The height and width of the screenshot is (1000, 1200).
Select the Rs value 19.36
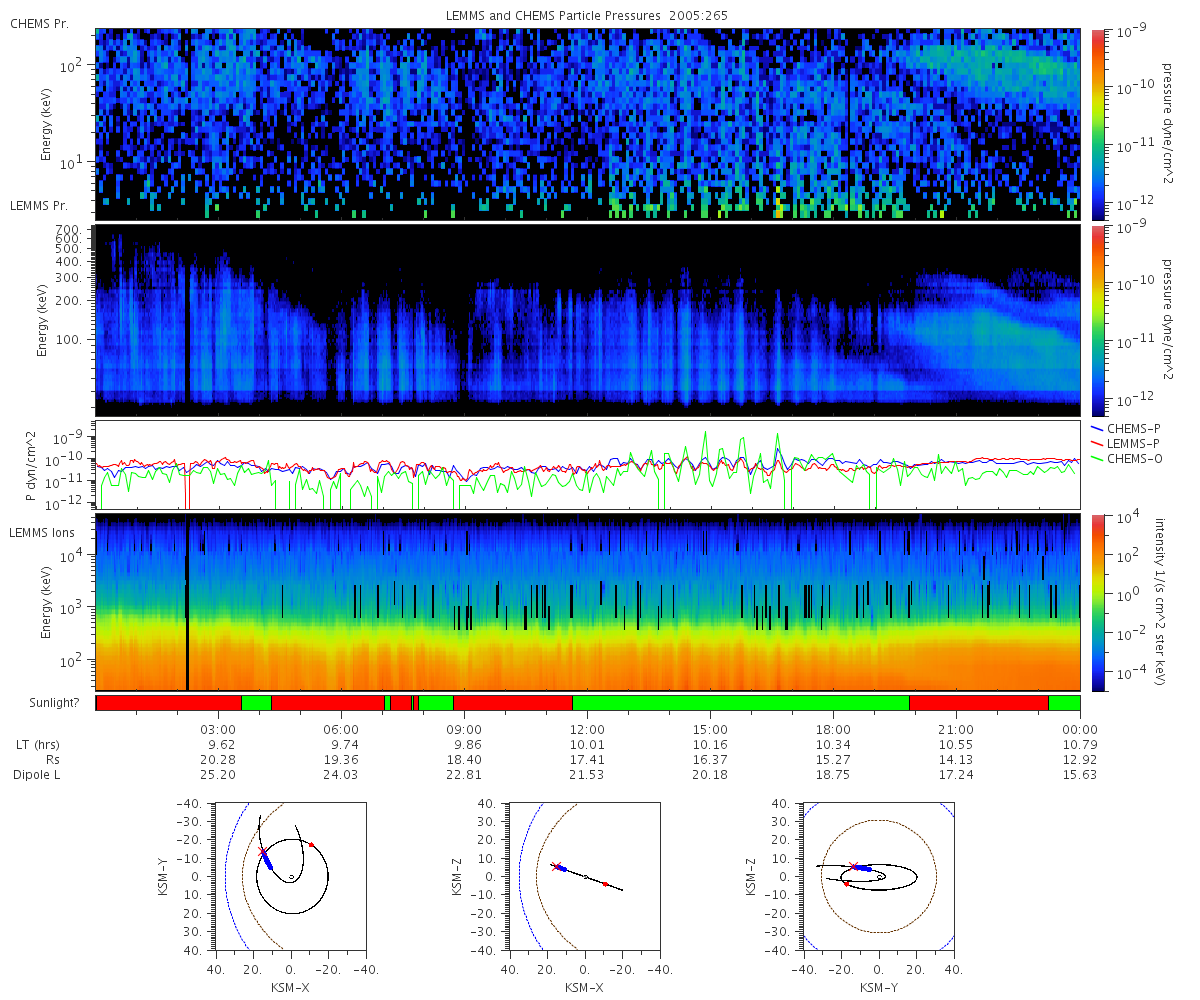tap(341, 760)
